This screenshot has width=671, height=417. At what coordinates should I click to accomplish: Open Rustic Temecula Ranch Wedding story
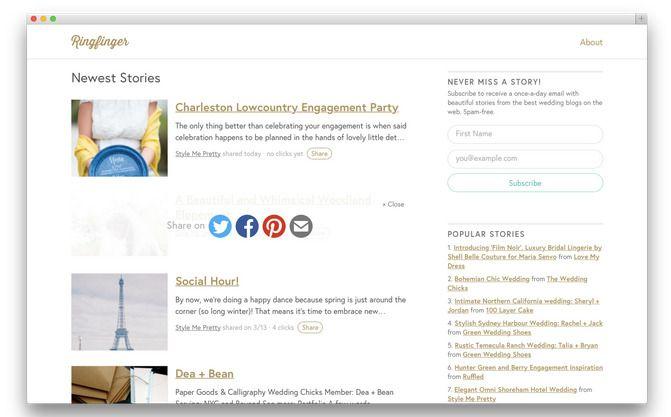(526, 346)
